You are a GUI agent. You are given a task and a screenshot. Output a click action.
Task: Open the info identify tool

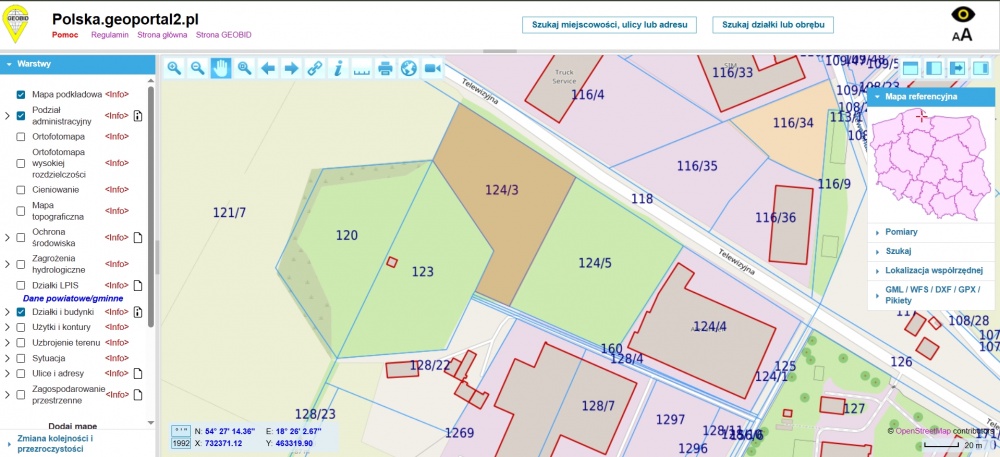(x=338, y=68)
